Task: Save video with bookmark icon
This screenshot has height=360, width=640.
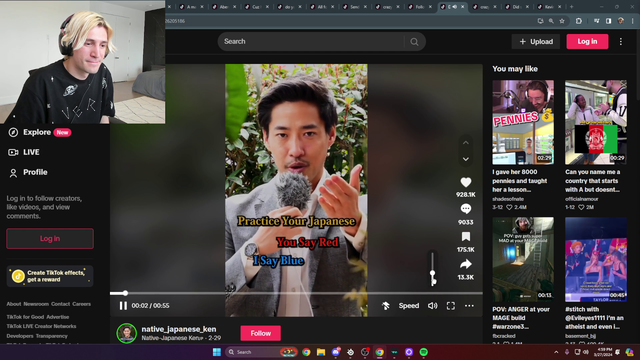Action: click(x=466, y=236)
